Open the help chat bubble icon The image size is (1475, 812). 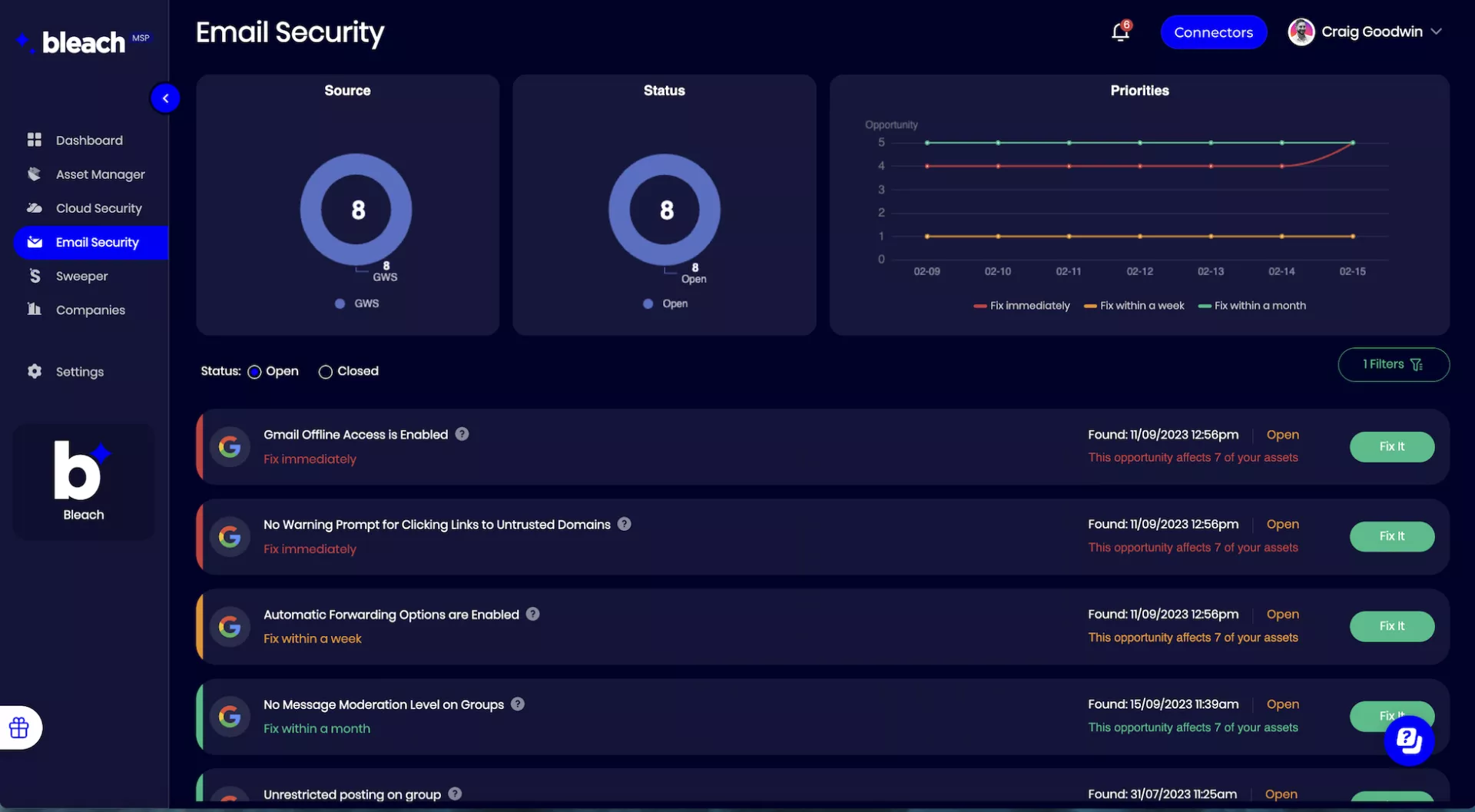click(1408, 740)
